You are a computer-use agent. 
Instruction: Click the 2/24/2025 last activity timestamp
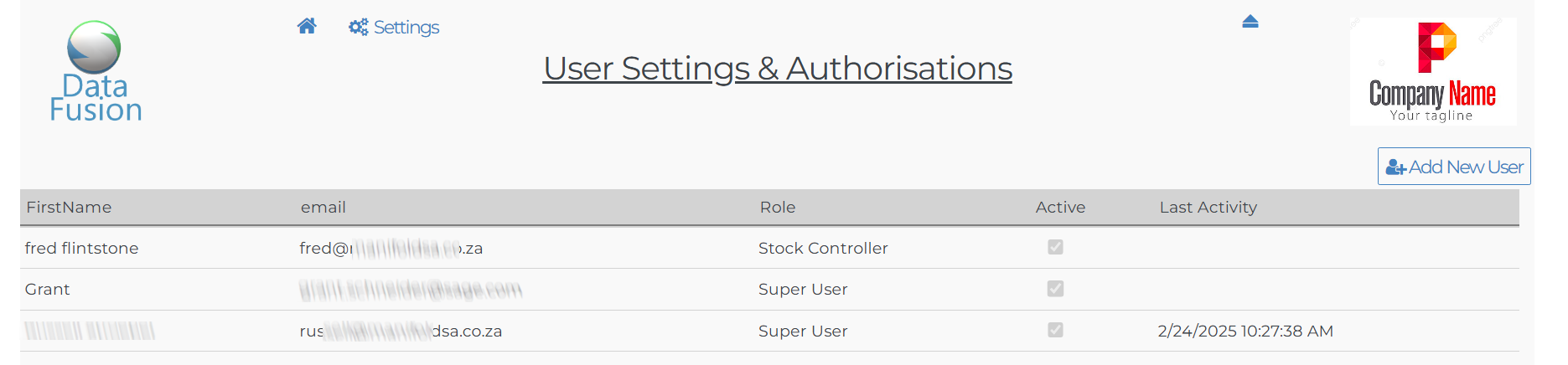[1245, 332]
